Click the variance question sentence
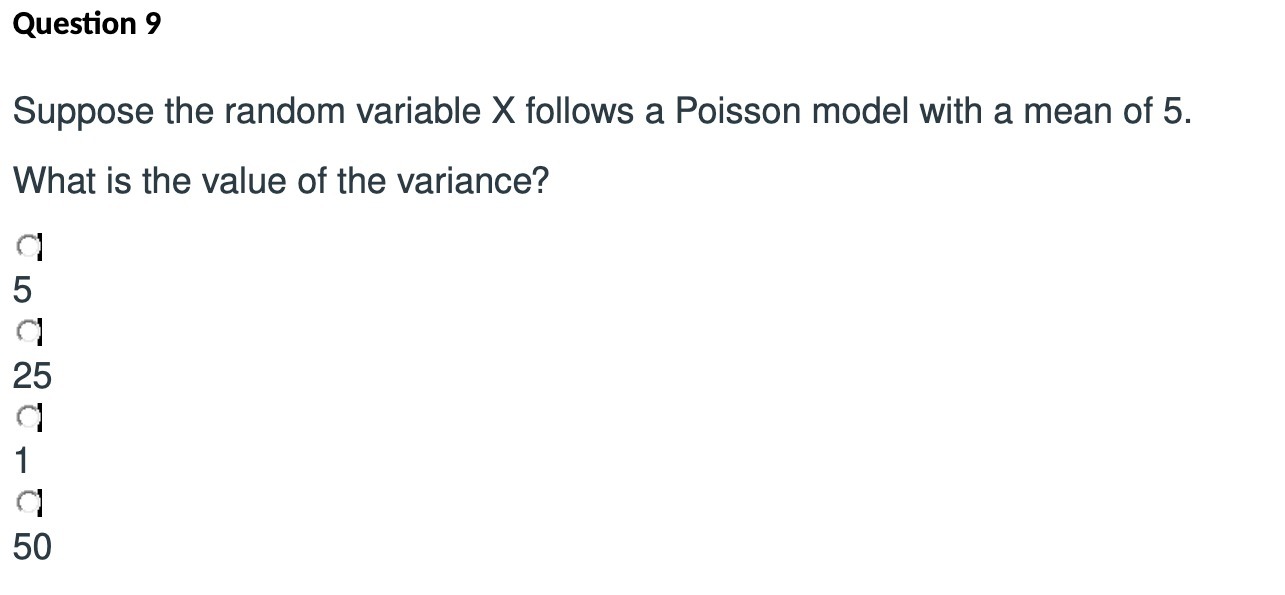This screenshot has height=595, width=1285. pos(281,180)
